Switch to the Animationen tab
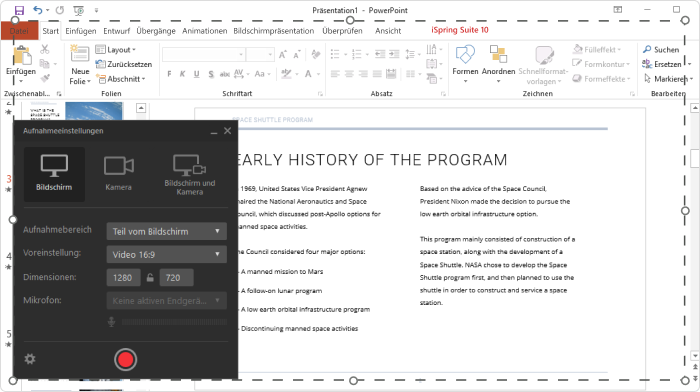Viewport: 700px width, 392px height. (204, 31)
